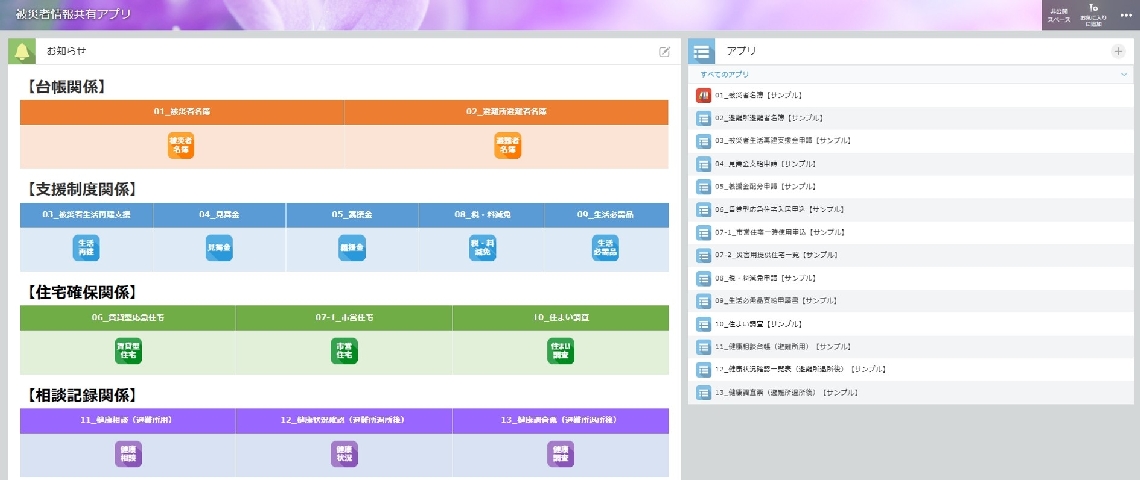Open the blue 生活必需品 icon
1140x480 pixels.
coord(605,248)
